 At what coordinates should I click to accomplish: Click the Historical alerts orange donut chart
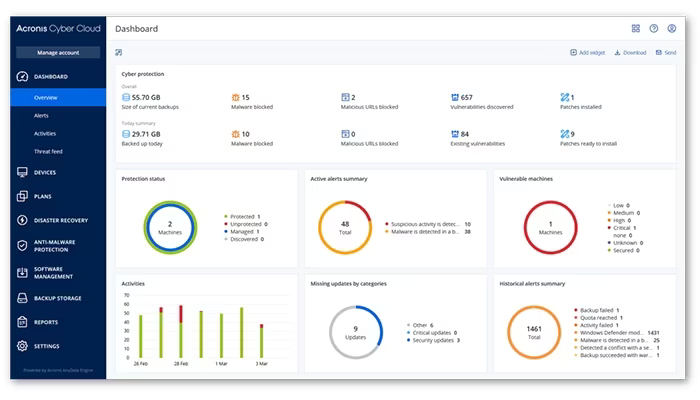pyautogui.click(x=534, y=332)
